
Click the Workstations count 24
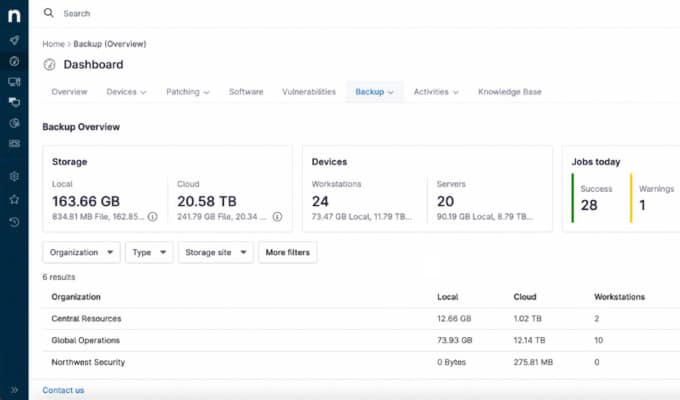320,201
